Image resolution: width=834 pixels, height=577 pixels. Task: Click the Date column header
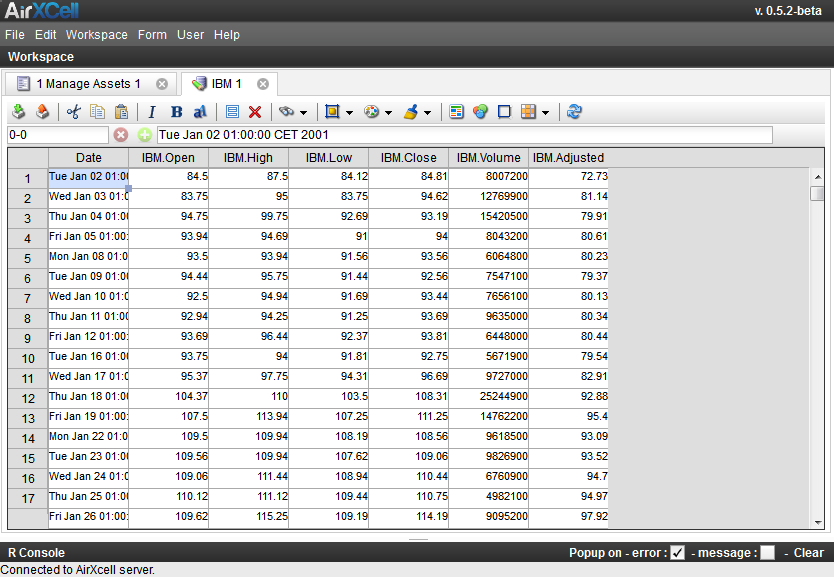point(88,158)
